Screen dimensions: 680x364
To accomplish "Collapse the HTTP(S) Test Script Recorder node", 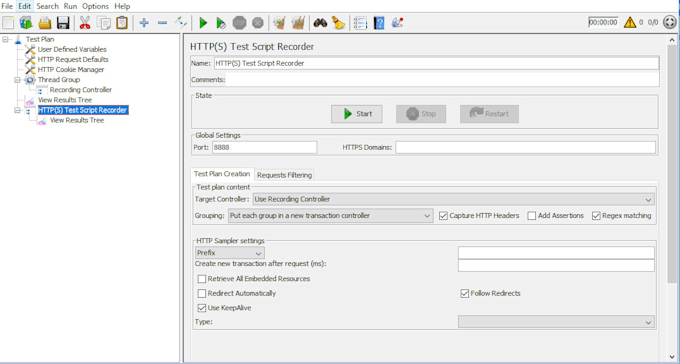I will coord(17,110).
